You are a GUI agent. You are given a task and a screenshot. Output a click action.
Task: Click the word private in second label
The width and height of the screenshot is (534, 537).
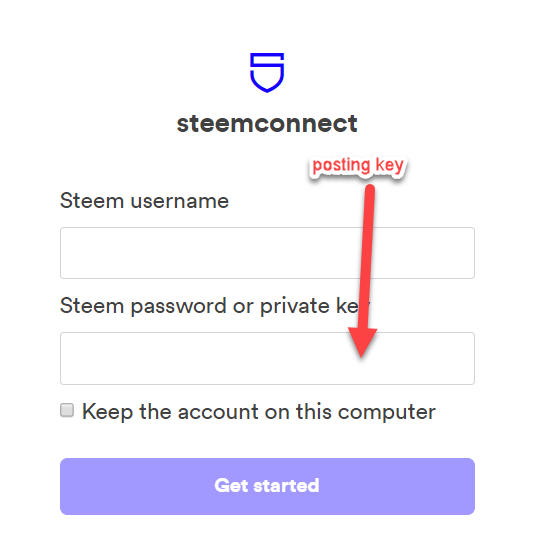click(x=295, y=306)
